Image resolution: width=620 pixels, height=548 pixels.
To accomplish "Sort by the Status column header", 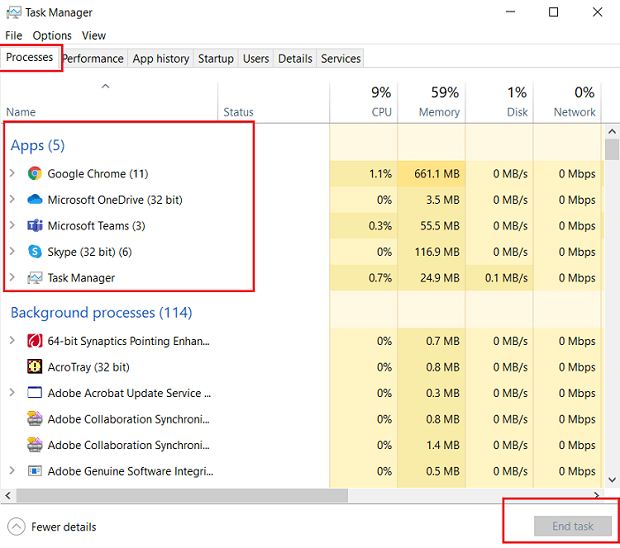I will click(x=273, y=101).
